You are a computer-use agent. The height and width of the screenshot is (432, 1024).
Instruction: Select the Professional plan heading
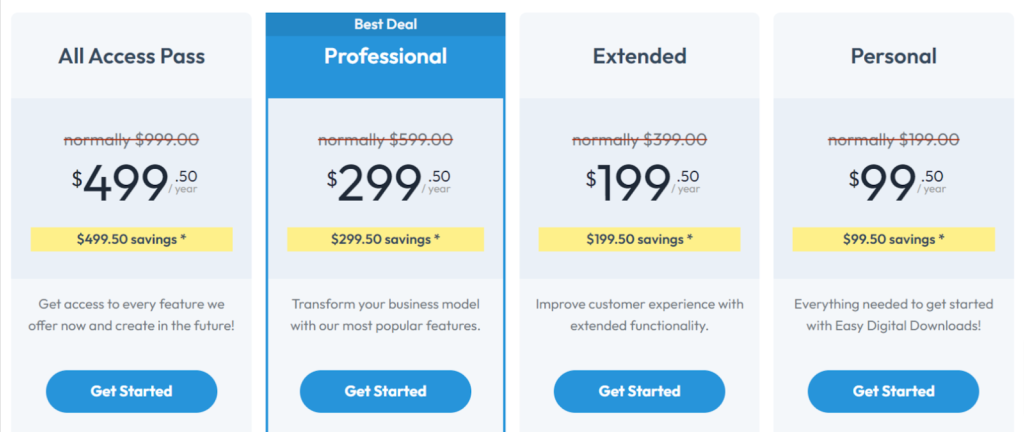click(x=385, y=56)
